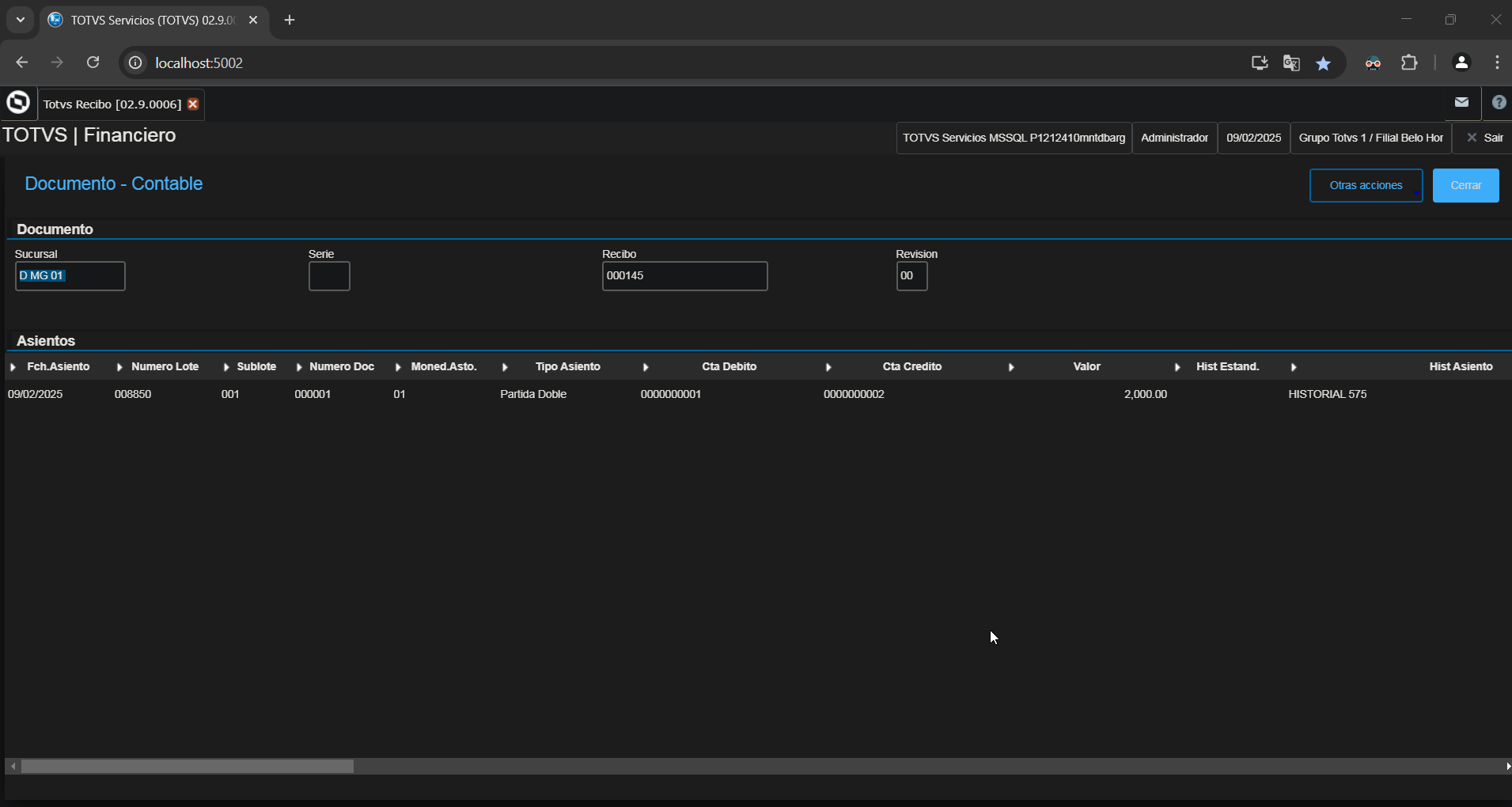The width and height of the screenshot is (1512, 807).
Task: Click the horizontal scrollbar thumb
Action: coord(188,767)
